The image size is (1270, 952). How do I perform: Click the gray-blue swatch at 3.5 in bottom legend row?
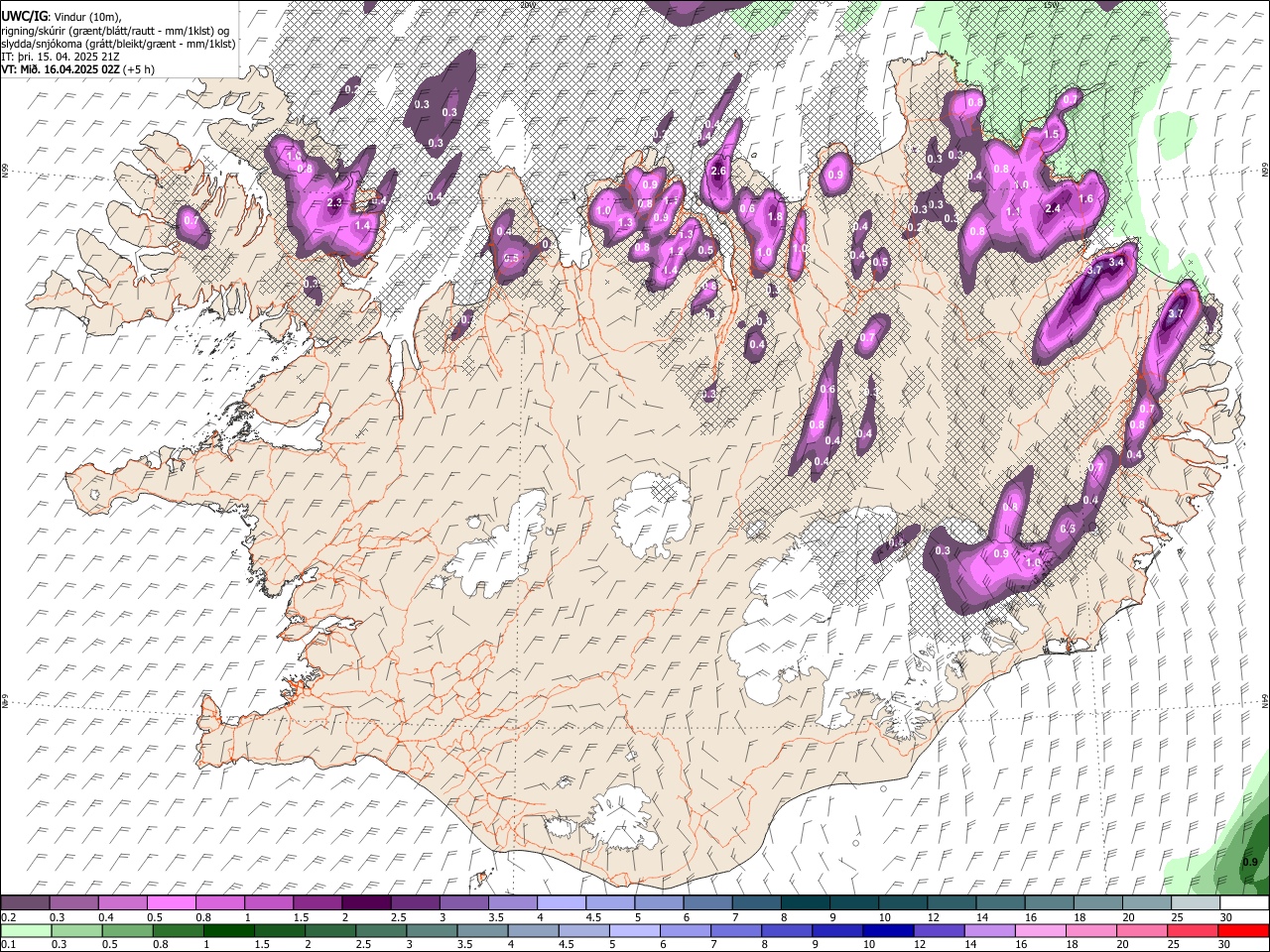(482, 930)
